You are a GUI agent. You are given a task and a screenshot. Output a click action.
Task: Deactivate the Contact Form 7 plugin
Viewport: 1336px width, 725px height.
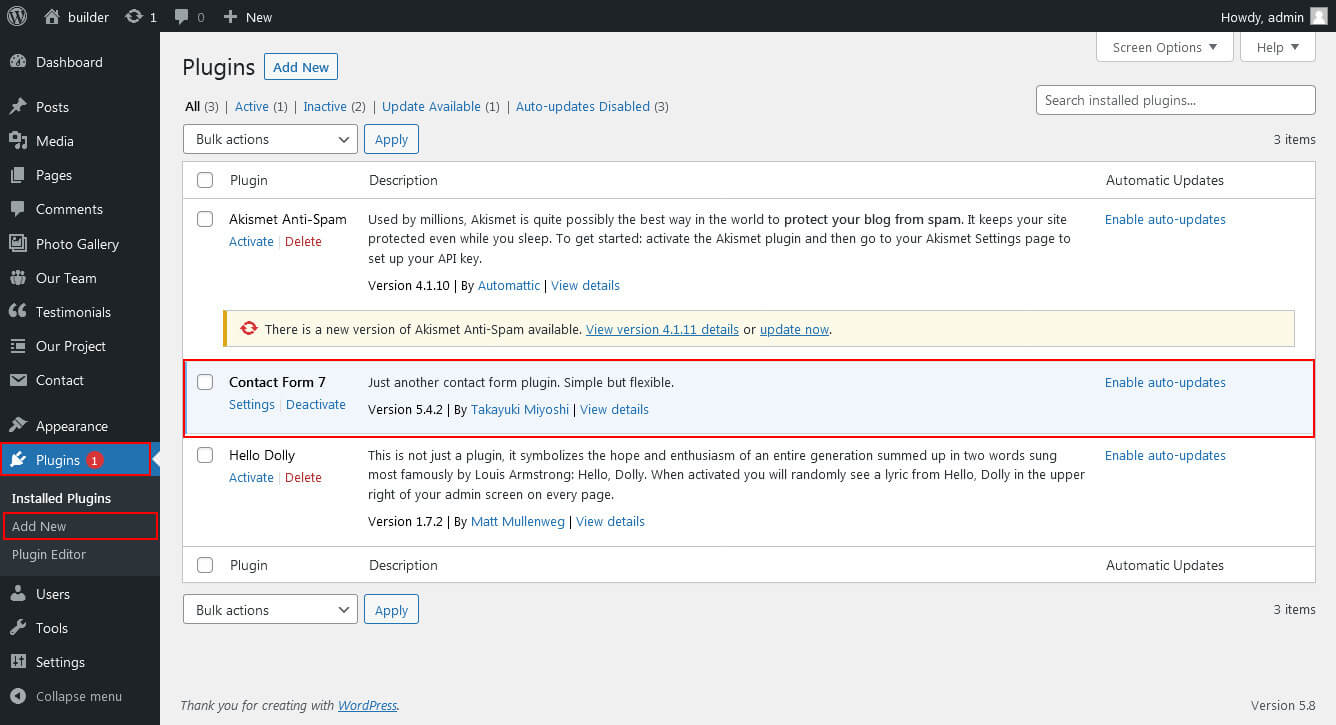tap(316, 404)
